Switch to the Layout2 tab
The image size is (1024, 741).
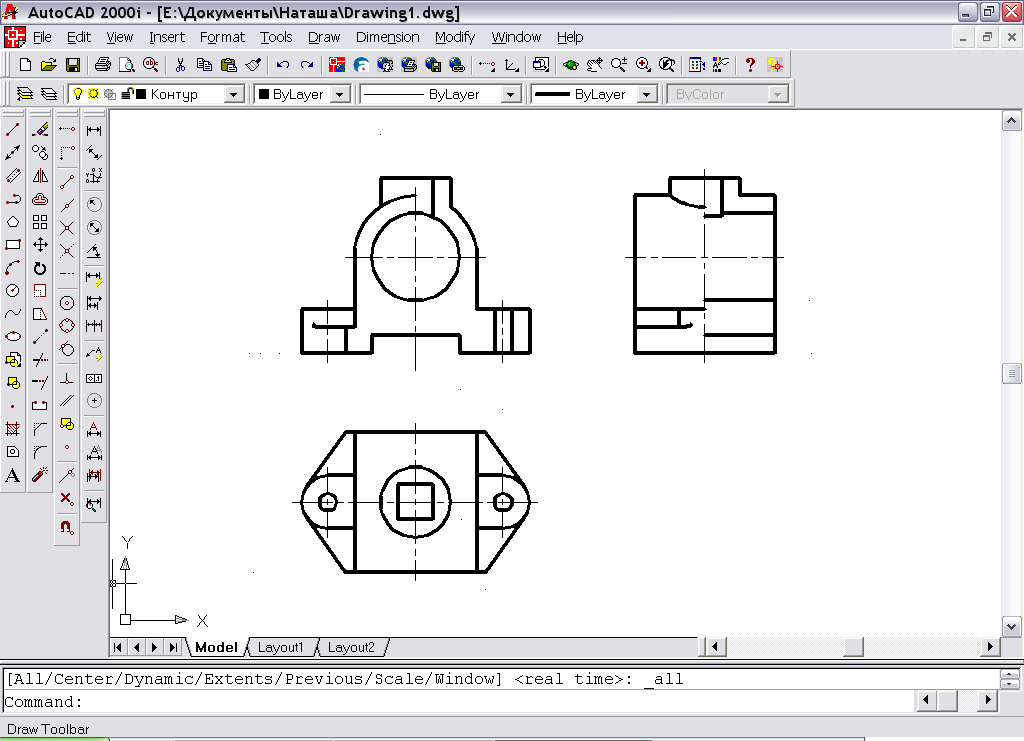(351, 647)
